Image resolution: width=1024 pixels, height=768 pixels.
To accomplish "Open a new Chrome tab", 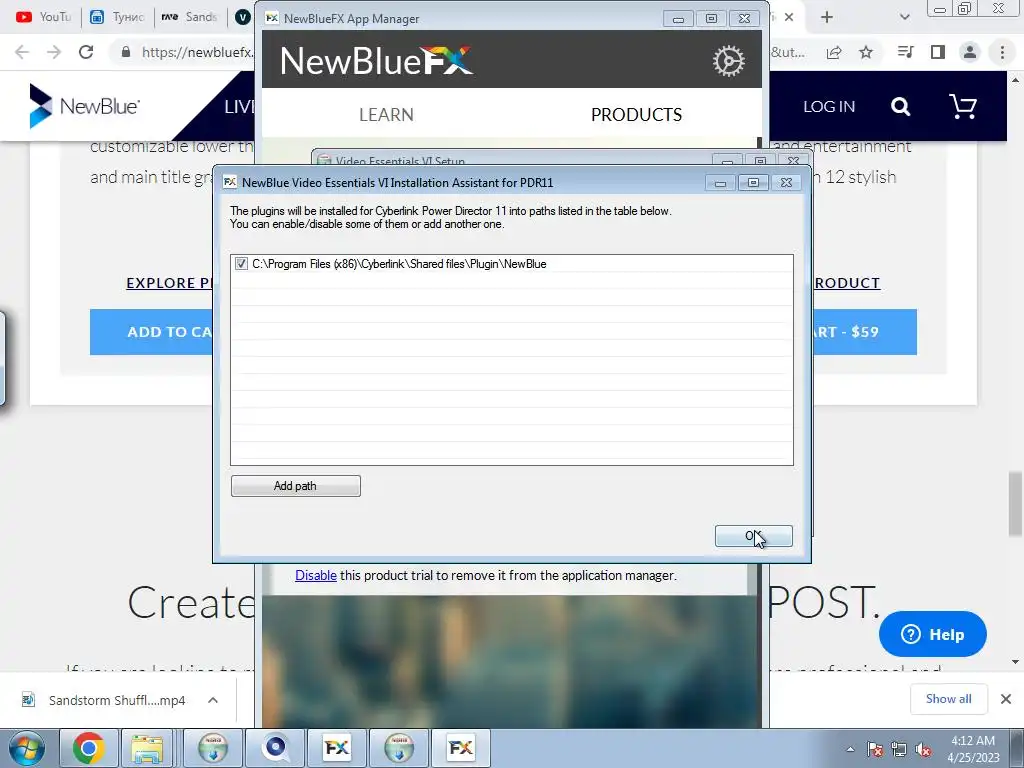I will click(827, 17).
